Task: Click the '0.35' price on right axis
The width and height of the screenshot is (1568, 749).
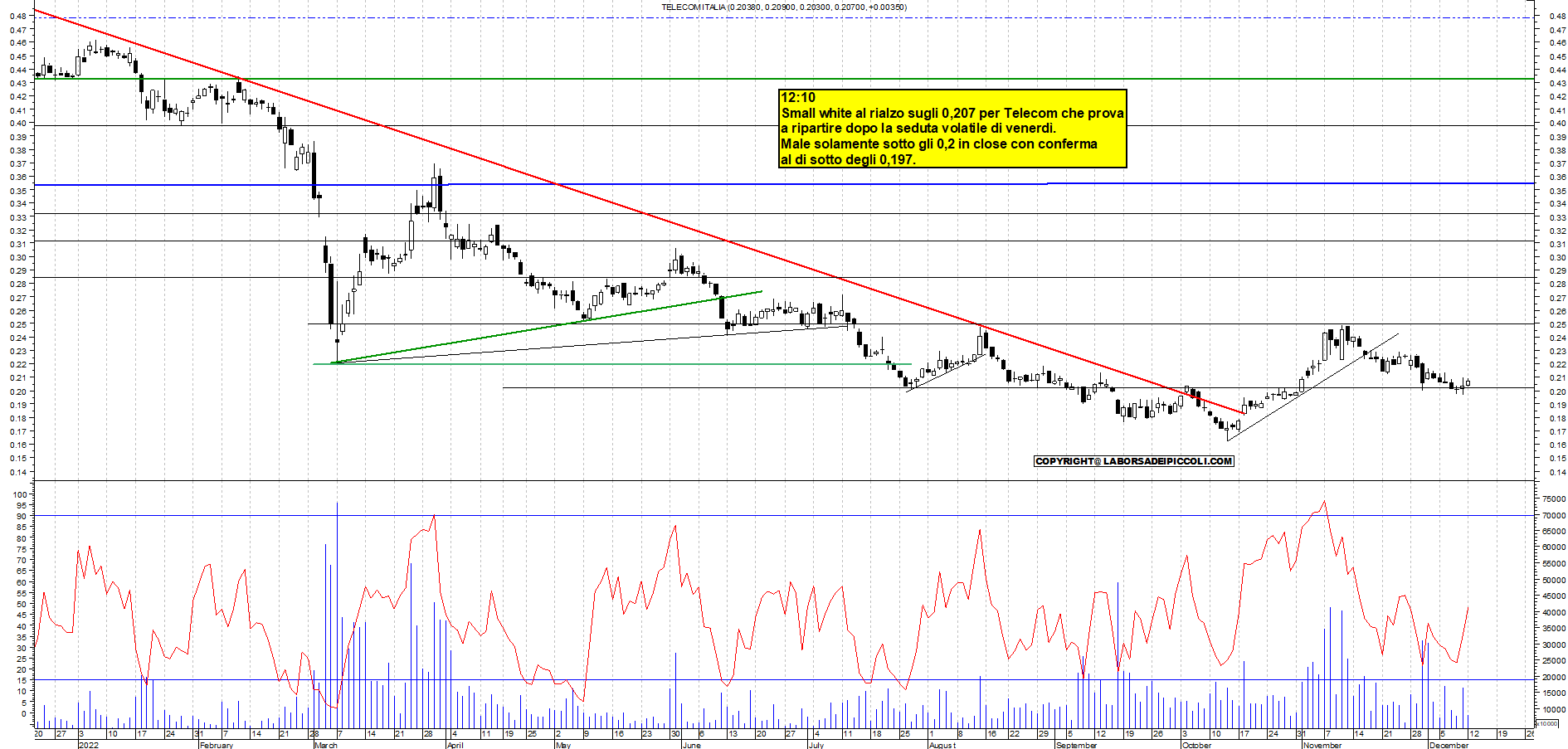Action: click(1556, 191)
